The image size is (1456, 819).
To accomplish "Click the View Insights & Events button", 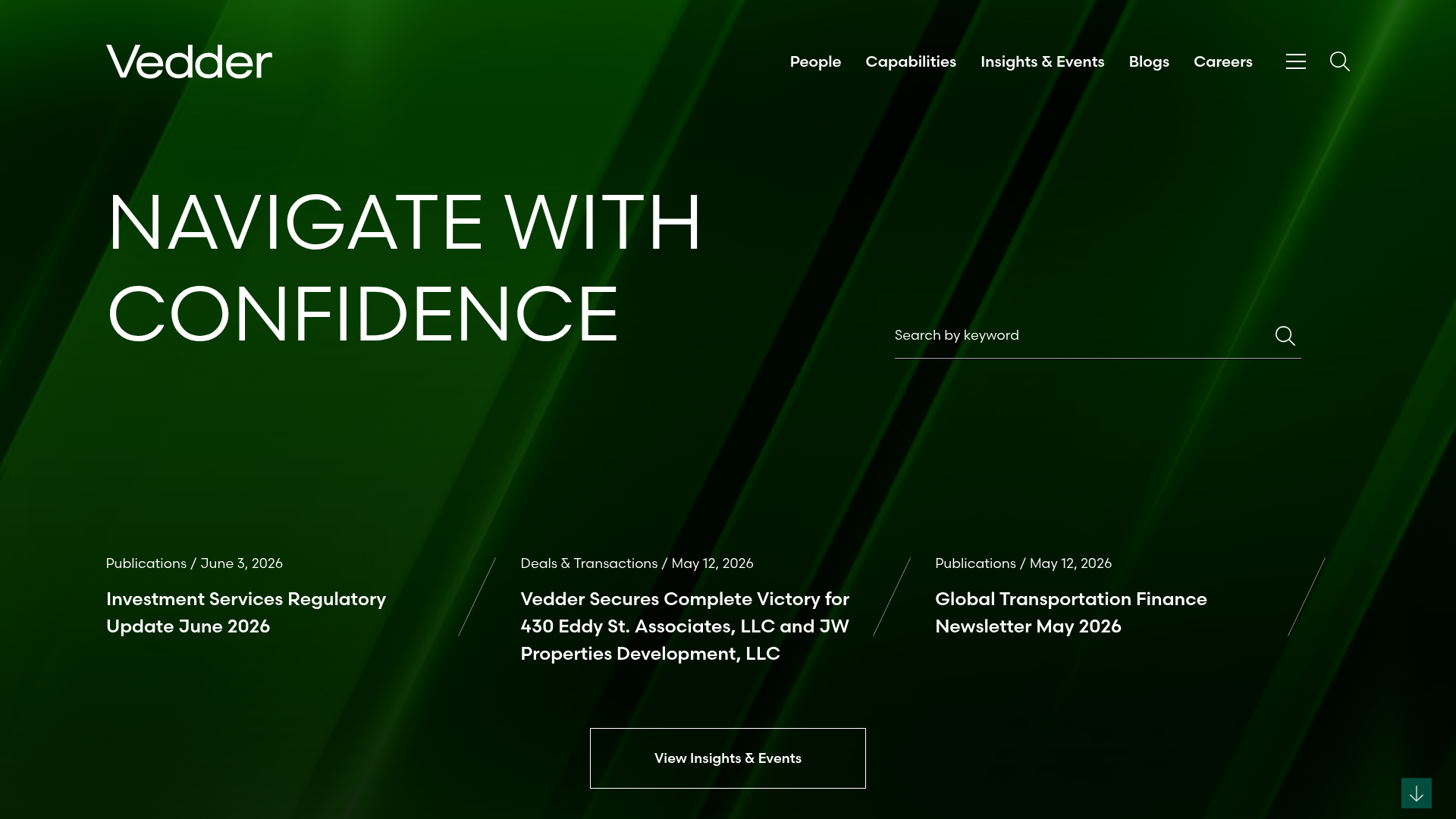I will 728,758.
